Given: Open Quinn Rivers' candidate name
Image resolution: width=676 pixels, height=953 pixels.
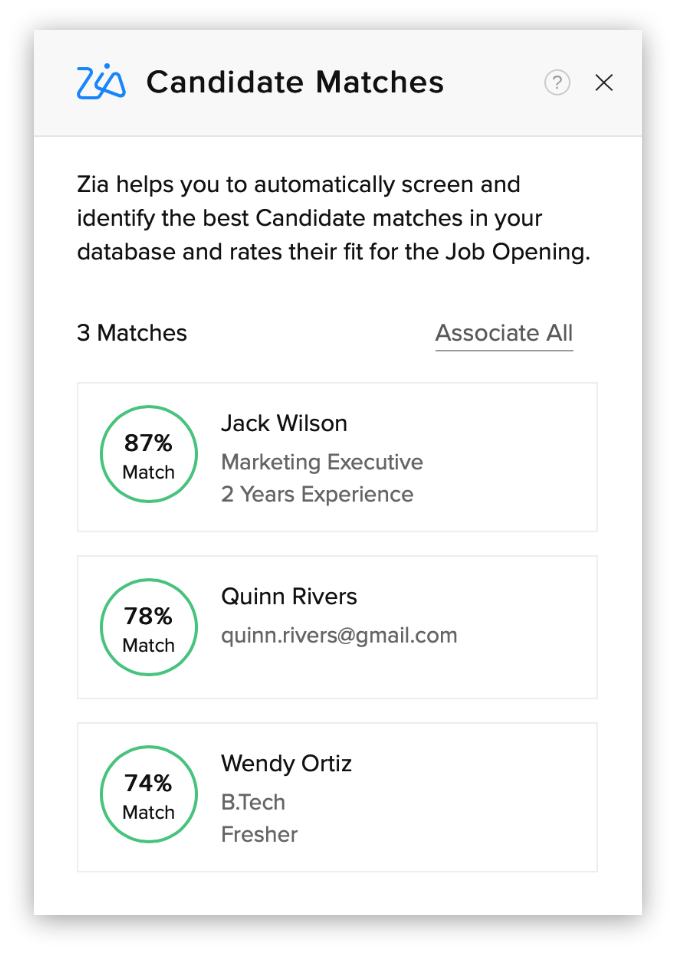Looking at the screenshot, I should pos(289,596).
